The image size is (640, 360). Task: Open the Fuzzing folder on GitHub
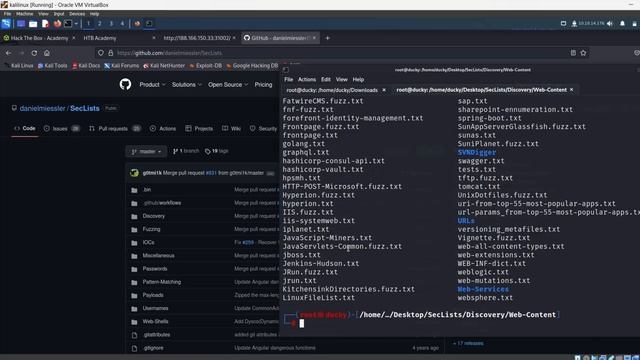tap(151, 229)
